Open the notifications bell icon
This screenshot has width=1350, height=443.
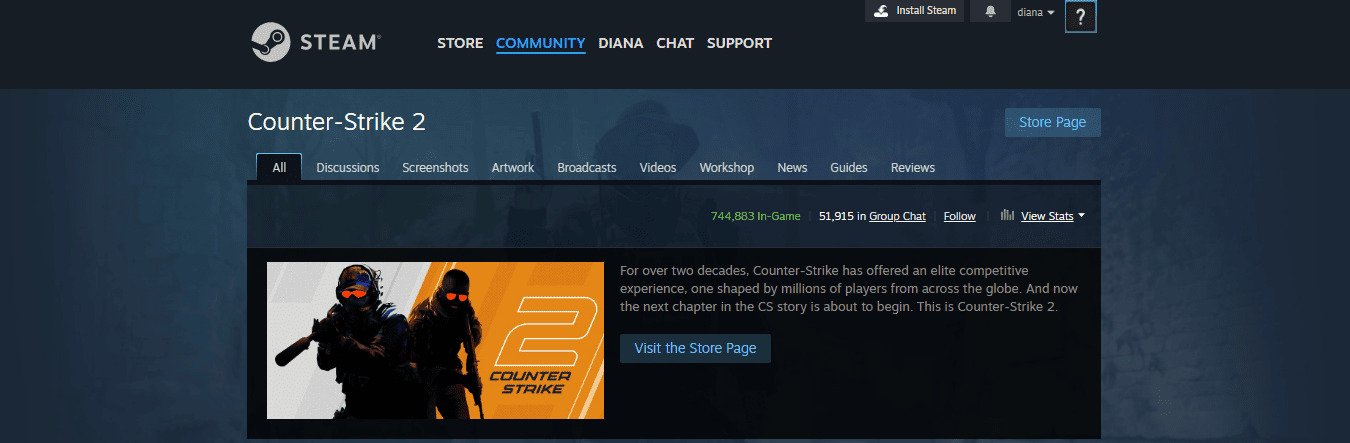[990, 12]
